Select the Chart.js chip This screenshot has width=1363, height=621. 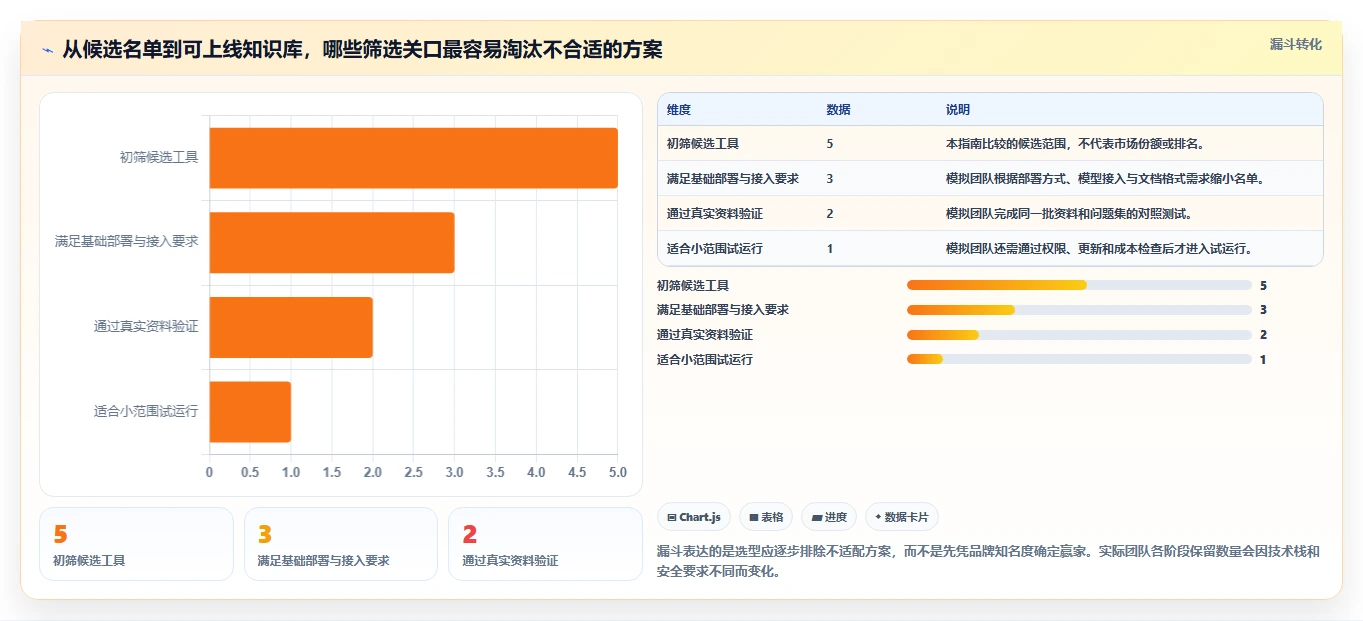coord(693,517)
